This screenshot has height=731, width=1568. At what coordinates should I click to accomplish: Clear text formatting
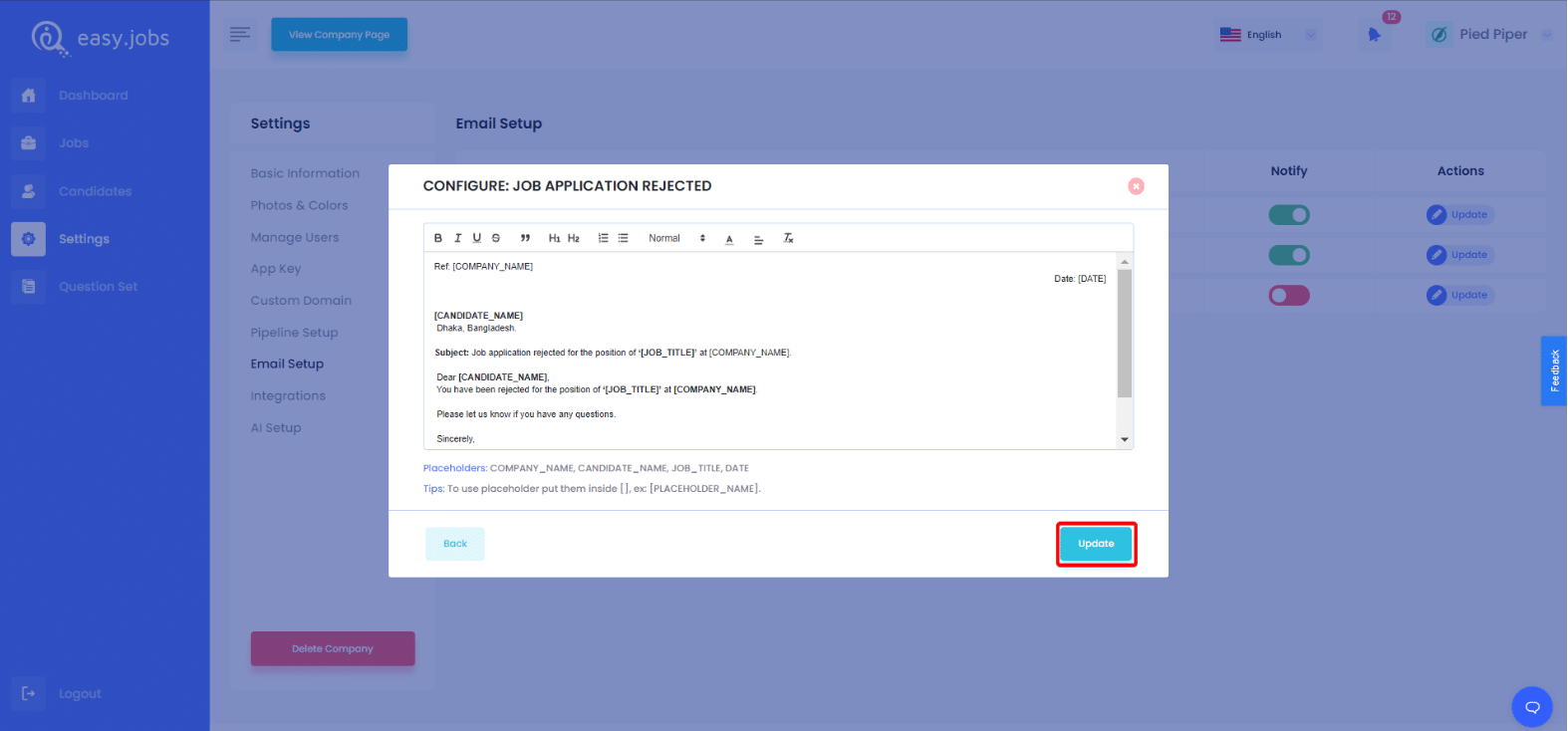[x=788, y=238]
